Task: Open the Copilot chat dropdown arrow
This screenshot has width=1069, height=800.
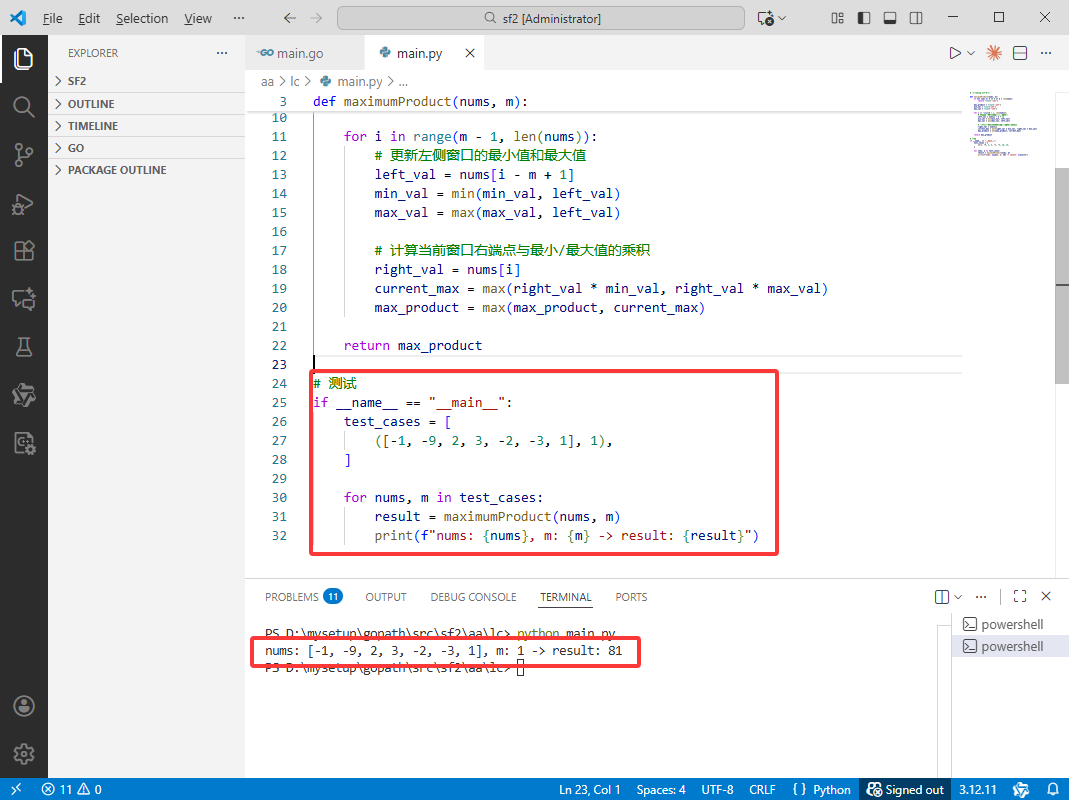Action: 782,18
